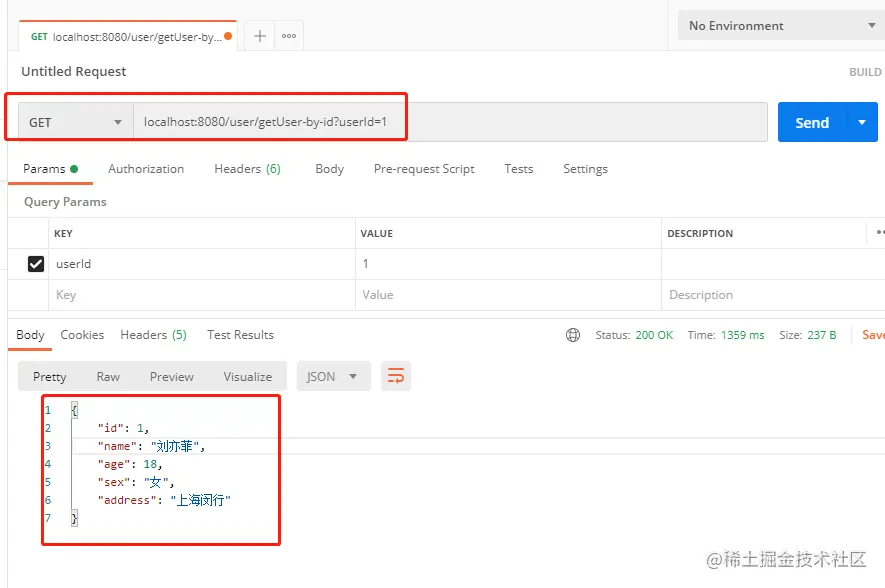Open the request Headers (6) tab
This screenshot has height=588, width=885.
(x=247, y=169)
